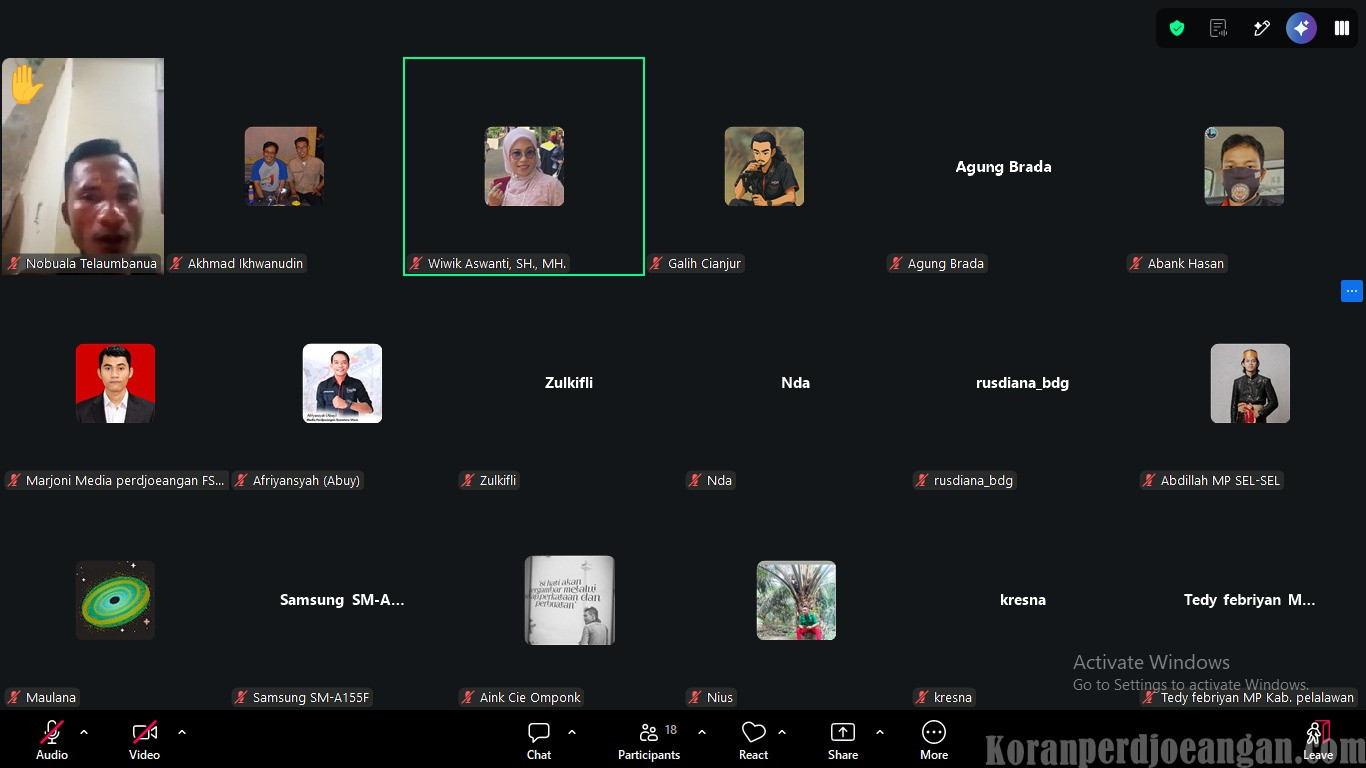The width and height of the screenshot is (1366, 768).
Task: Open the More options menu
Action: [x=934, y=741]
